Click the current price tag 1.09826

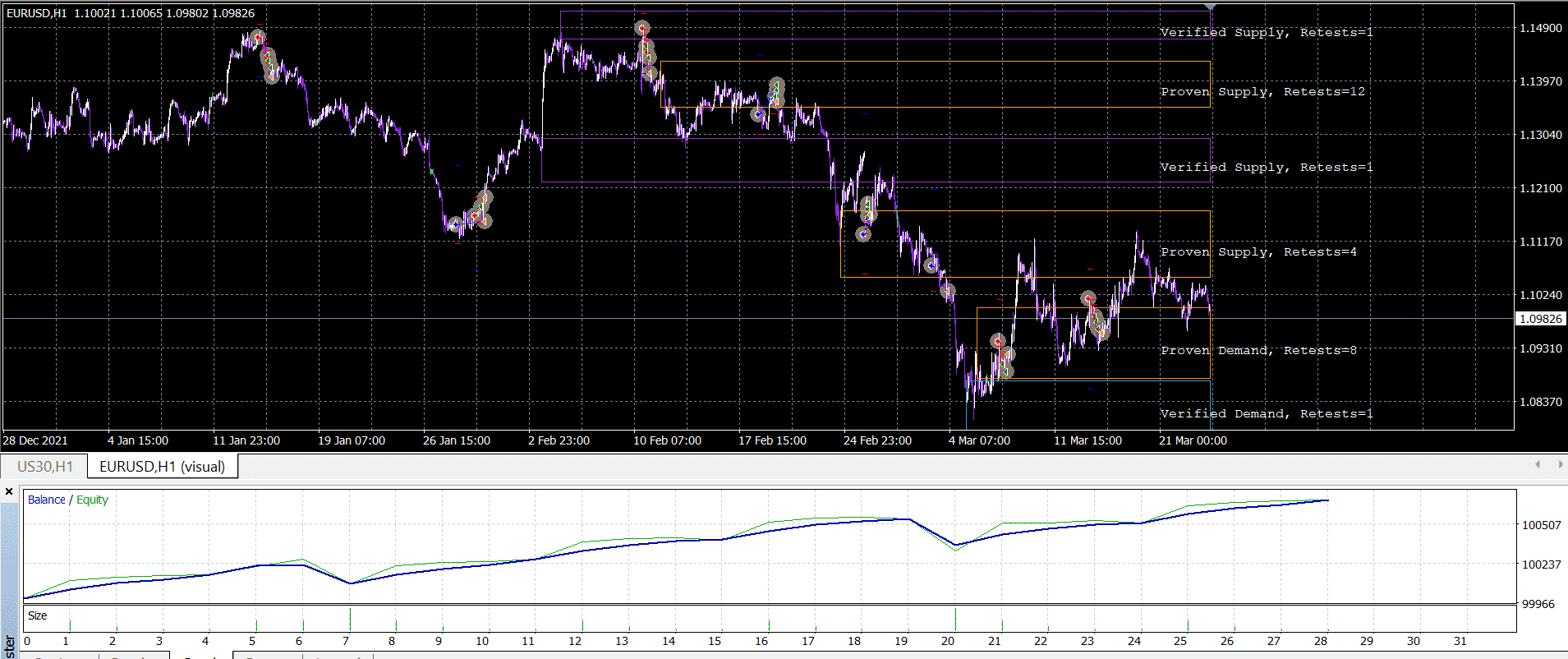pos(1540,319)
